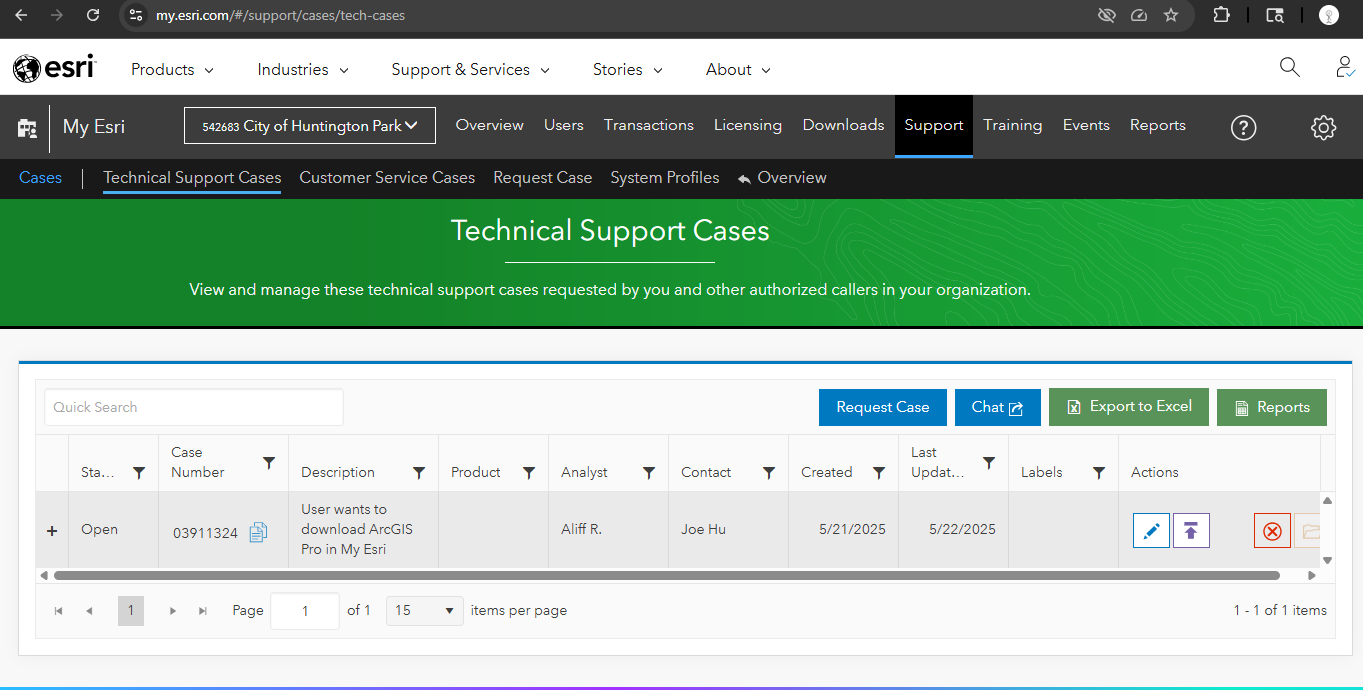Open the Request Case sub-navigation link
Image resolution: width=1363 pixels, height=690 pixels.
[x=543, y=178]
